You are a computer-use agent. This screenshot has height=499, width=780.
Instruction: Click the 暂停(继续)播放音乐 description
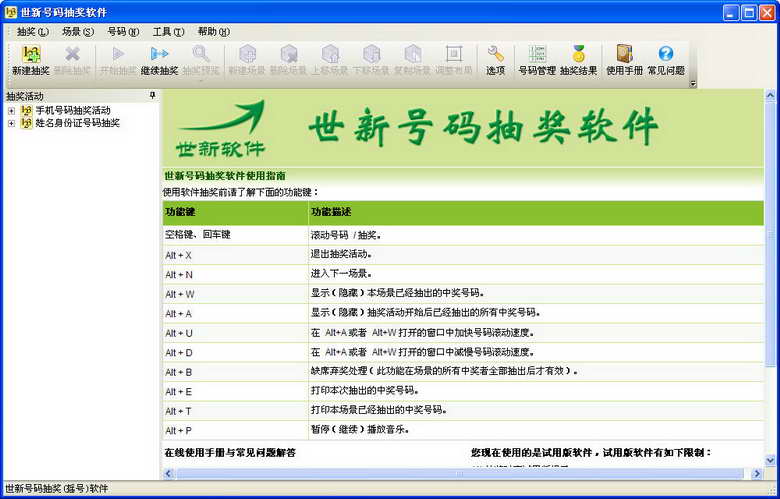click(536, 430)
